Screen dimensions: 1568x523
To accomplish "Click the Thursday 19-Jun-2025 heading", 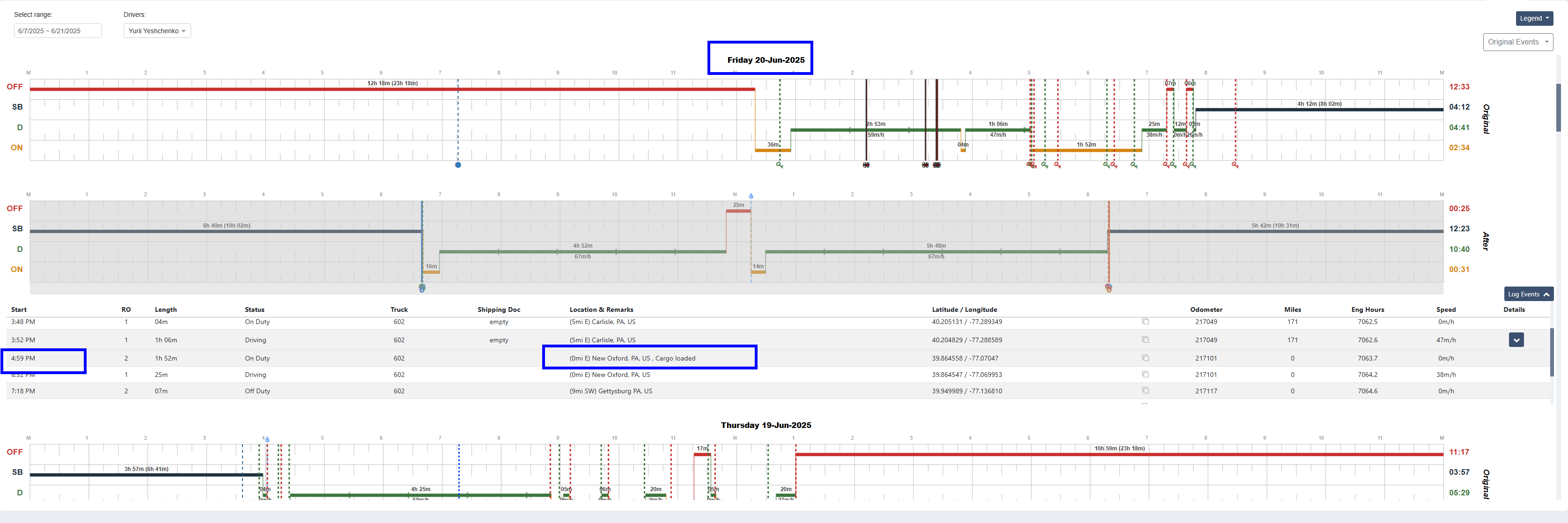I will point(766,425).
